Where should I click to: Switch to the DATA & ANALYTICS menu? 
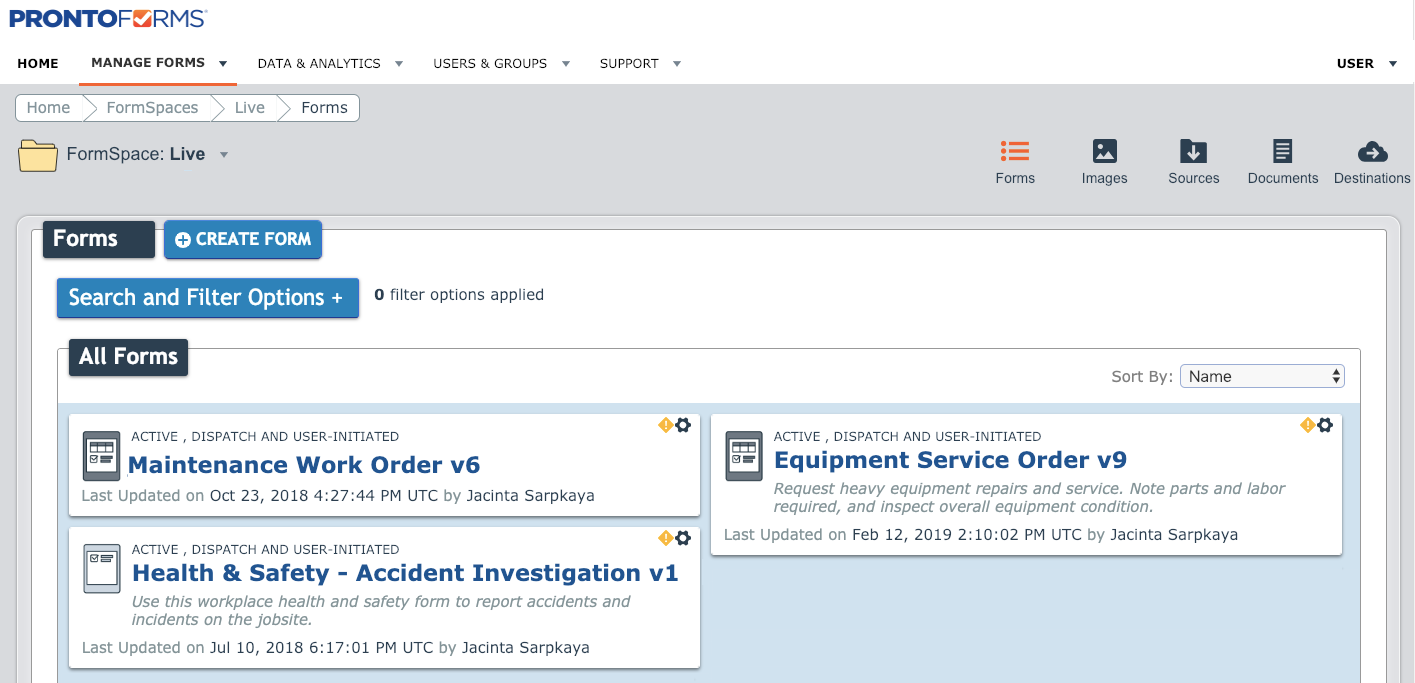(x=330, y=63)
